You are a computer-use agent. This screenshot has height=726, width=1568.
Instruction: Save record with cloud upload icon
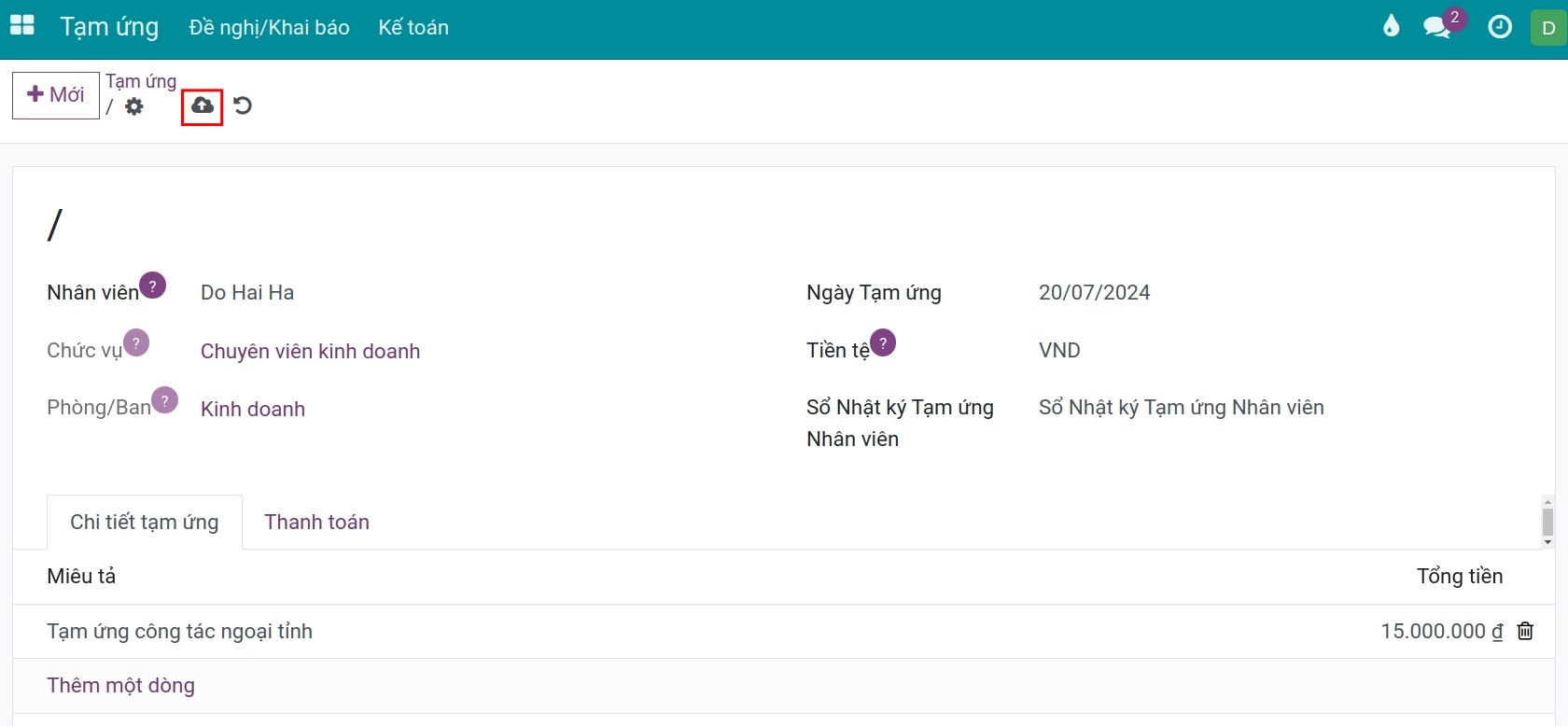[x=203, y=105]
